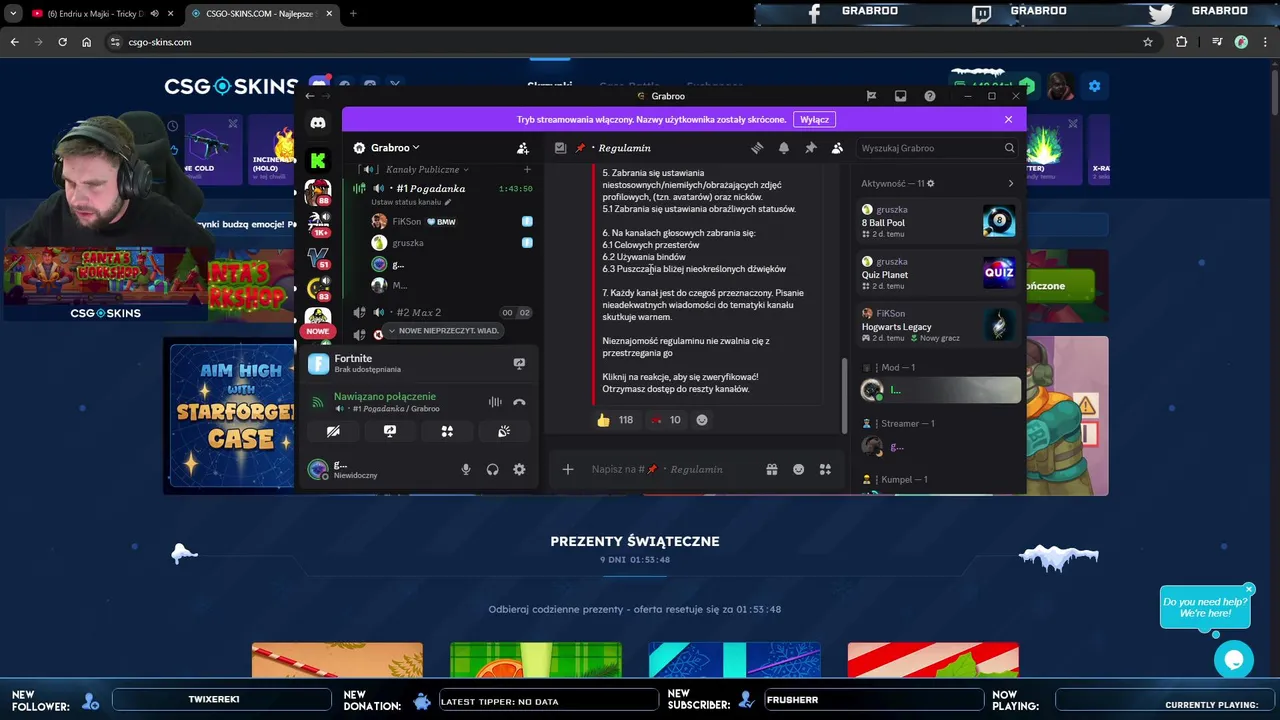Open the CSGO-Skins settings gear icon
1280x720 pixels.
pyautogui.click(x=1094, y=86)
